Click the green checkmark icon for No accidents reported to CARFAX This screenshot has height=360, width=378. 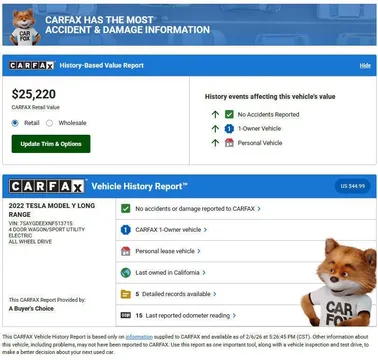(126, 209)
